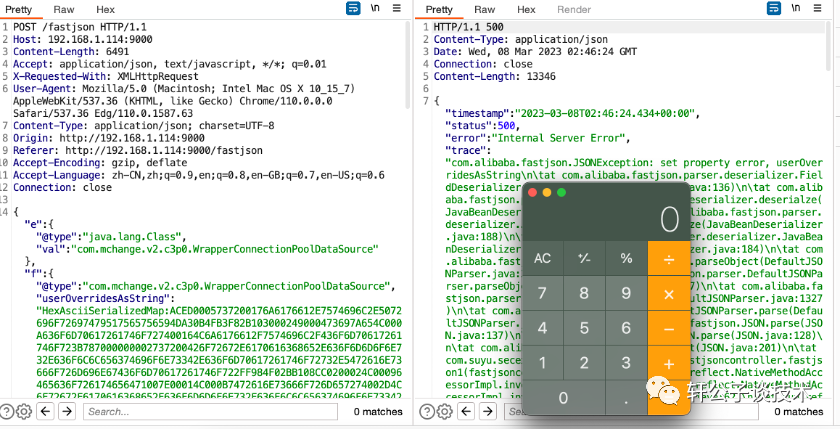The image size is (840, 430).
Task: Click the "Connection: close" line in the request
Action: pos(62,187)
